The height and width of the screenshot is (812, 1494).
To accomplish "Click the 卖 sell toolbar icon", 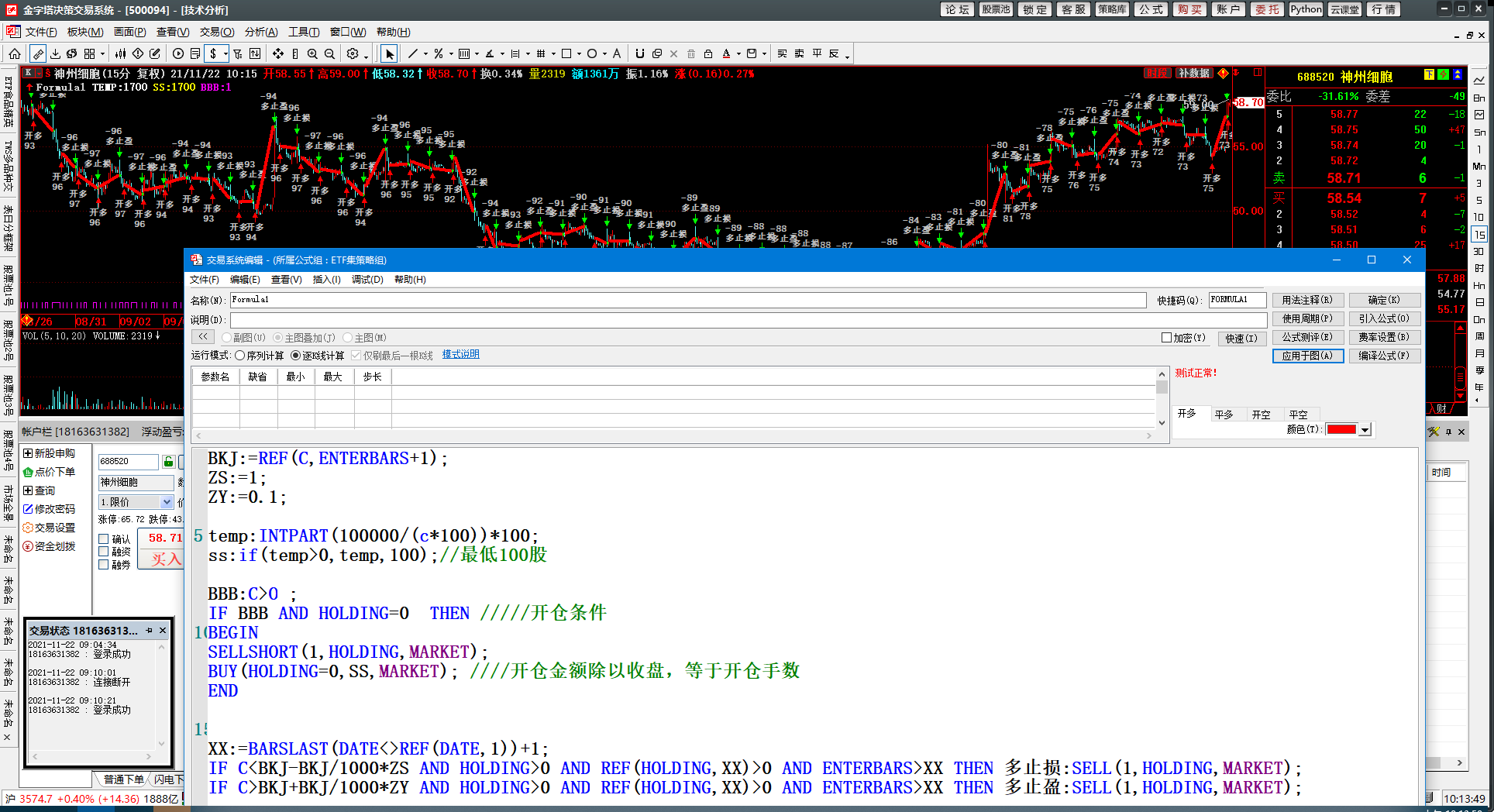I will tap(799, 53).
